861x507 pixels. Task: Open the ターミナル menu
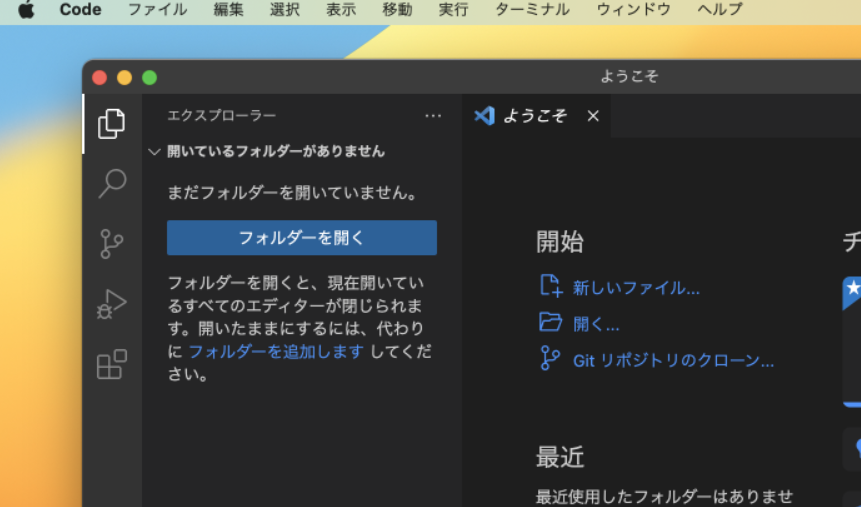click(x=533, y=10)
